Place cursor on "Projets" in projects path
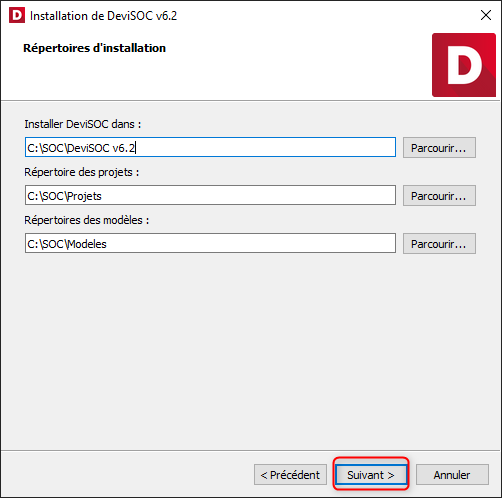 point(84,196)
